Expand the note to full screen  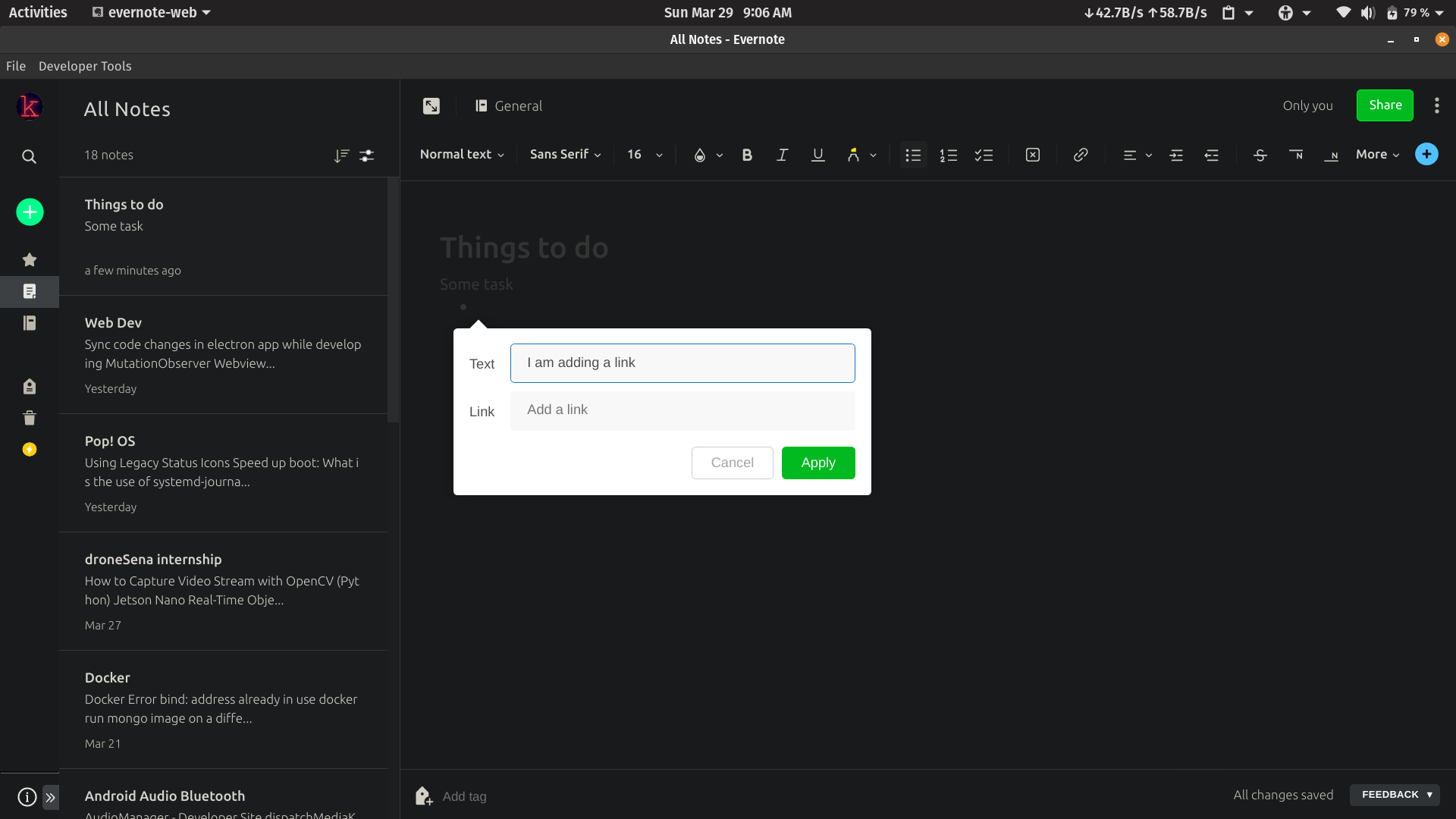click(431, 106)
